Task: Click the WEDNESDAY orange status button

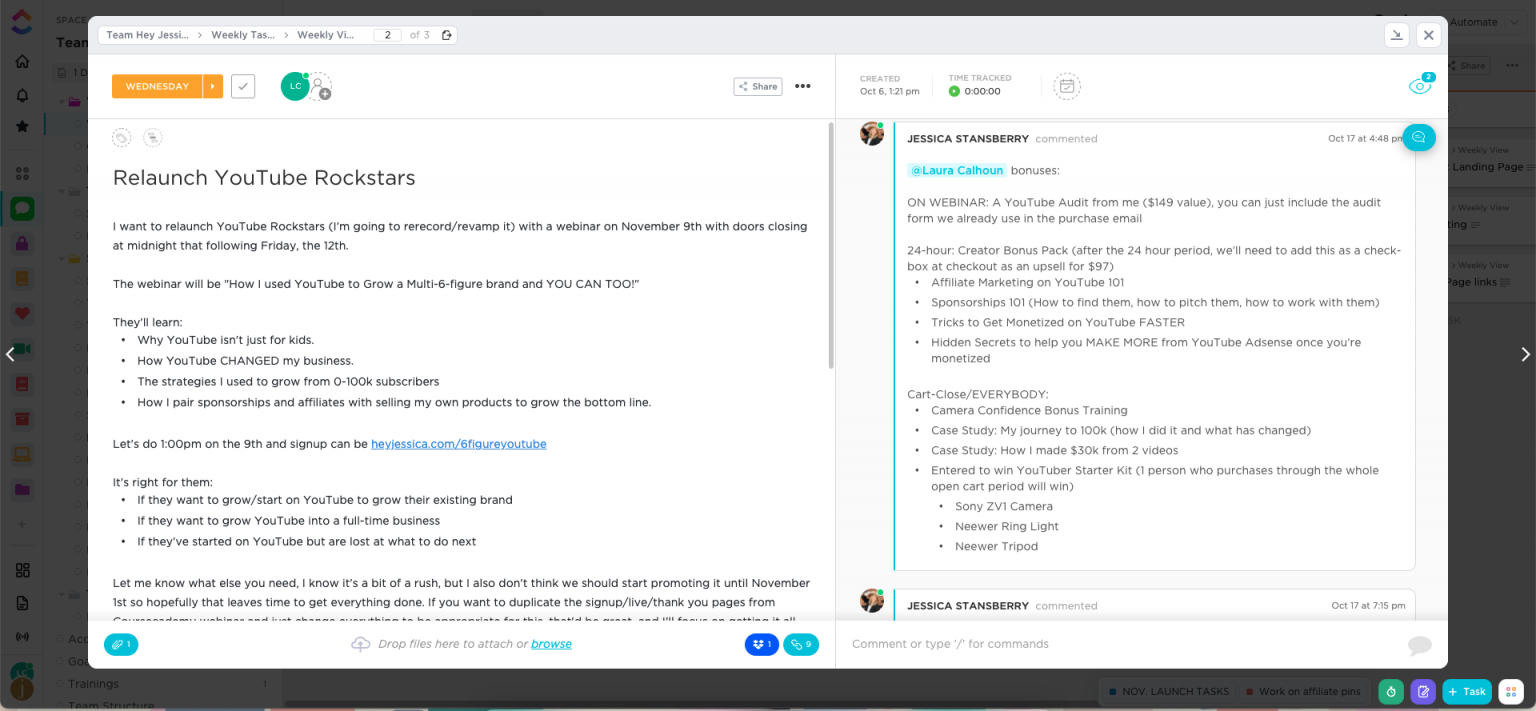Action: point(157,86)
